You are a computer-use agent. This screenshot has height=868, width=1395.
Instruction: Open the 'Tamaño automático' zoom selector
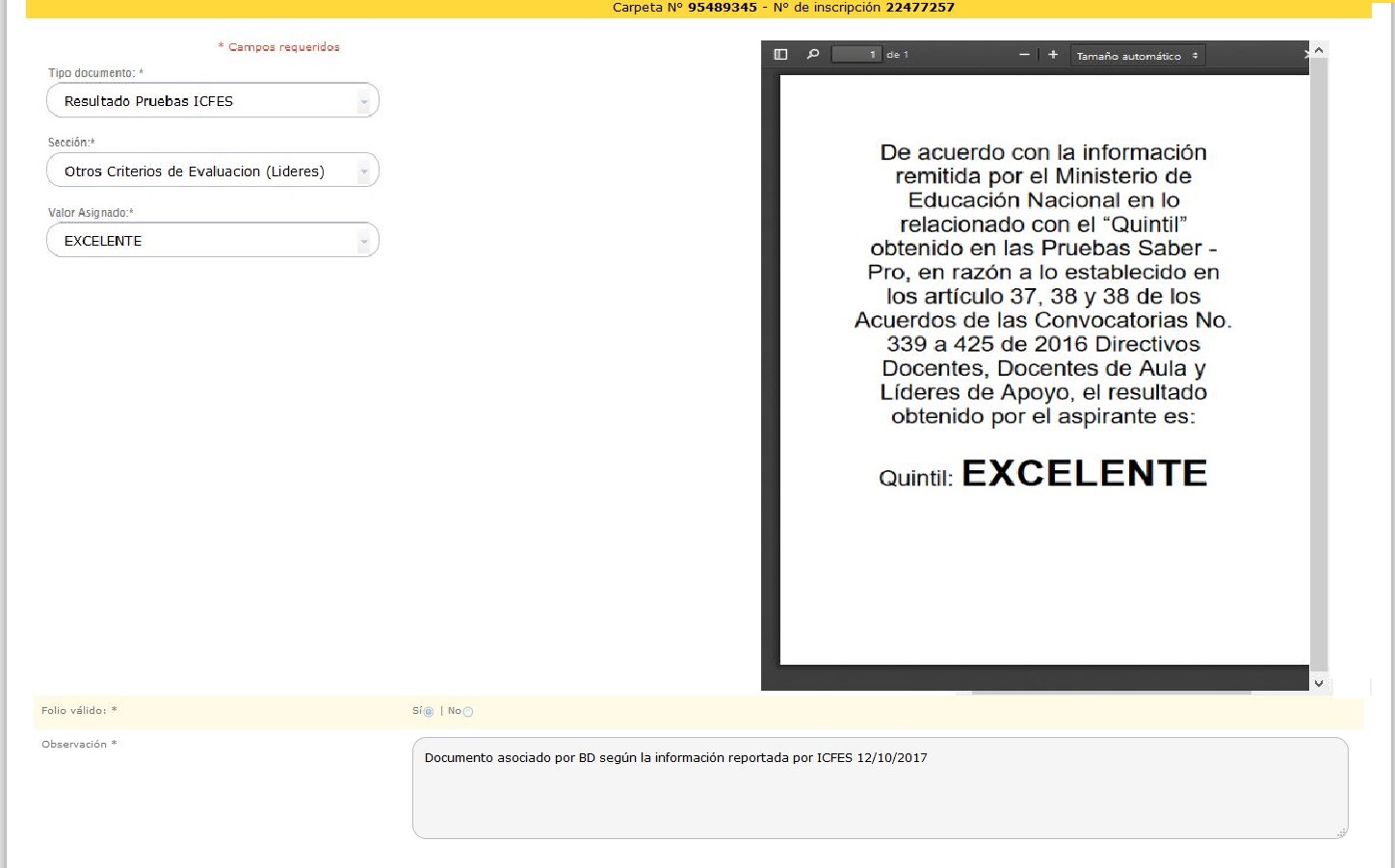(1137, 56)
